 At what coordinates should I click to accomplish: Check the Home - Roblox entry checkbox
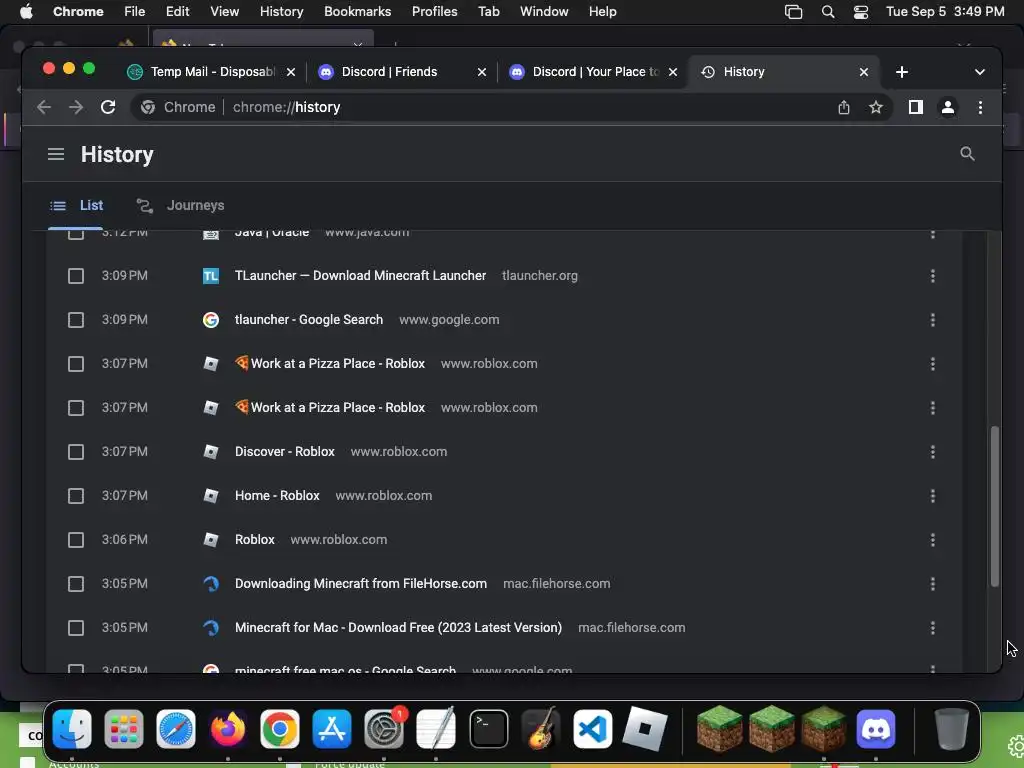click(x=76, y=496)
